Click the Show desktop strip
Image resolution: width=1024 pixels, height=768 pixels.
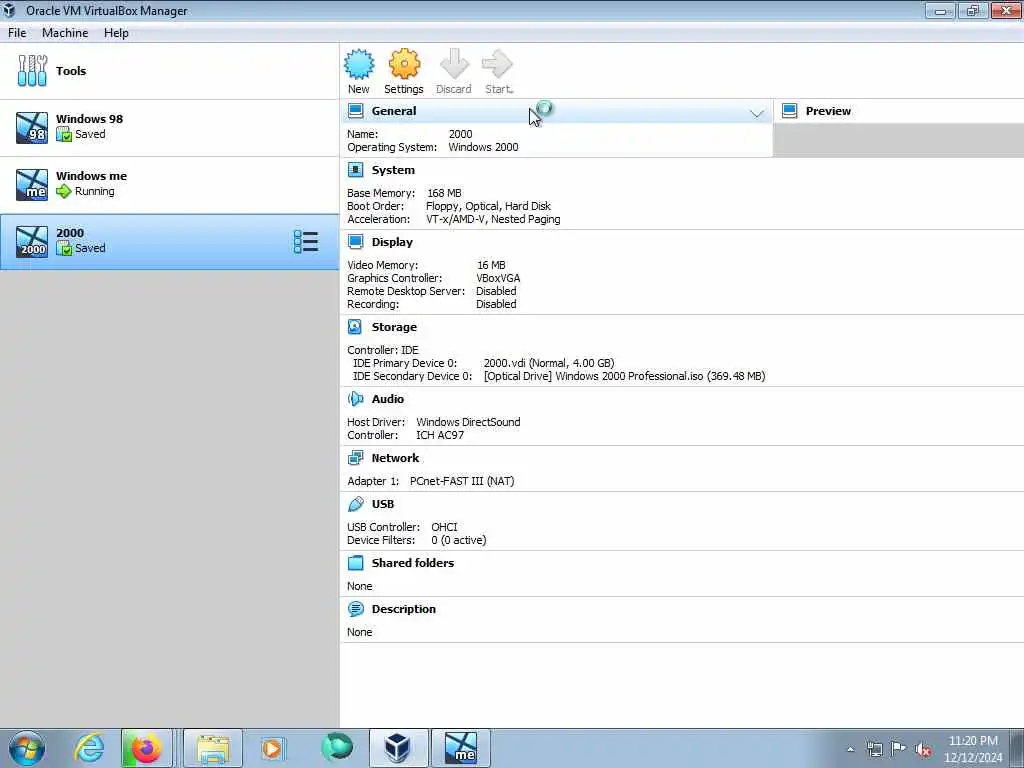pos(1017,748)
